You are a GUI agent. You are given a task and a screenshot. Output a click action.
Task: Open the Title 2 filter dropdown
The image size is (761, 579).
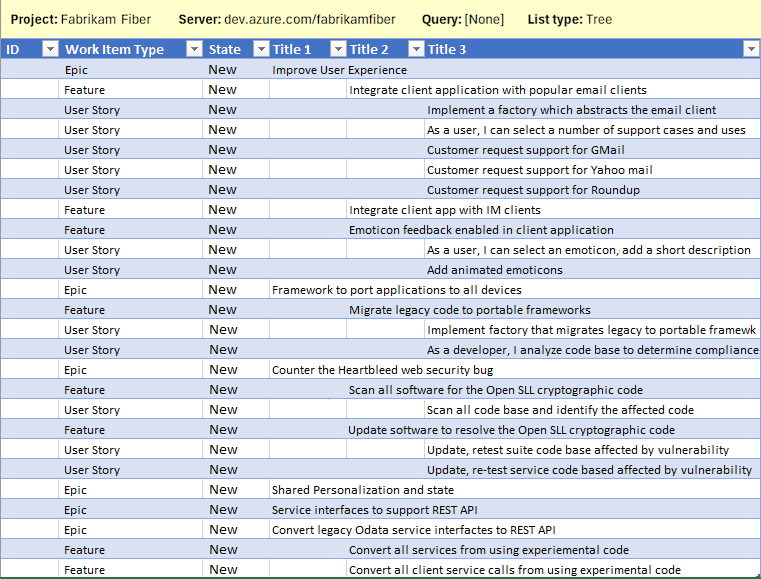(416, 49)
